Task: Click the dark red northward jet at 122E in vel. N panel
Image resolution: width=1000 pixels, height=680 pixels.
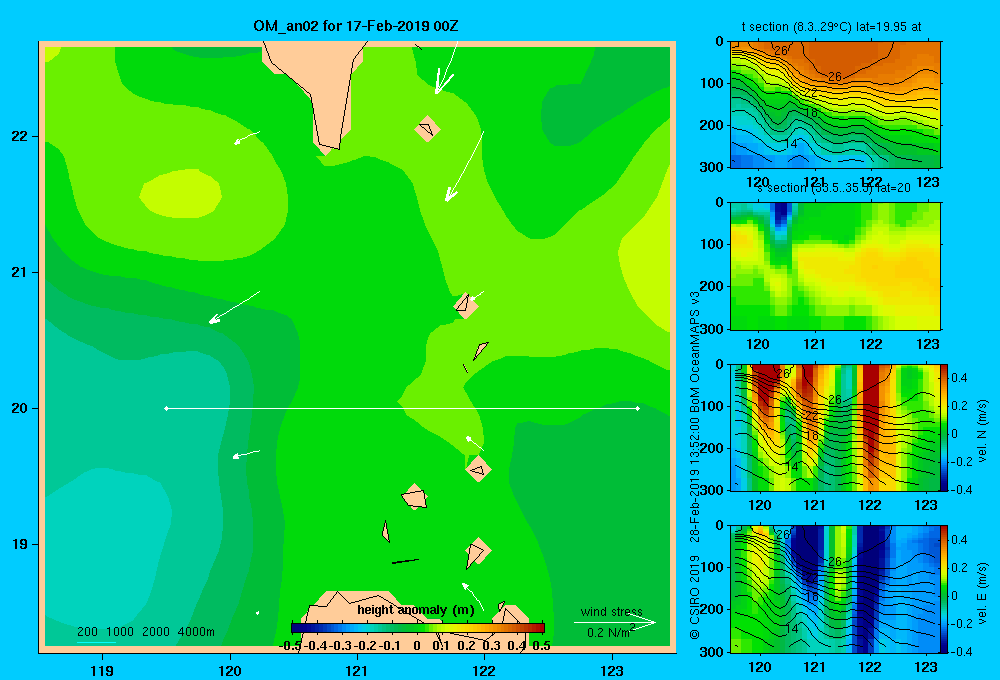Action: coord(871,421)
